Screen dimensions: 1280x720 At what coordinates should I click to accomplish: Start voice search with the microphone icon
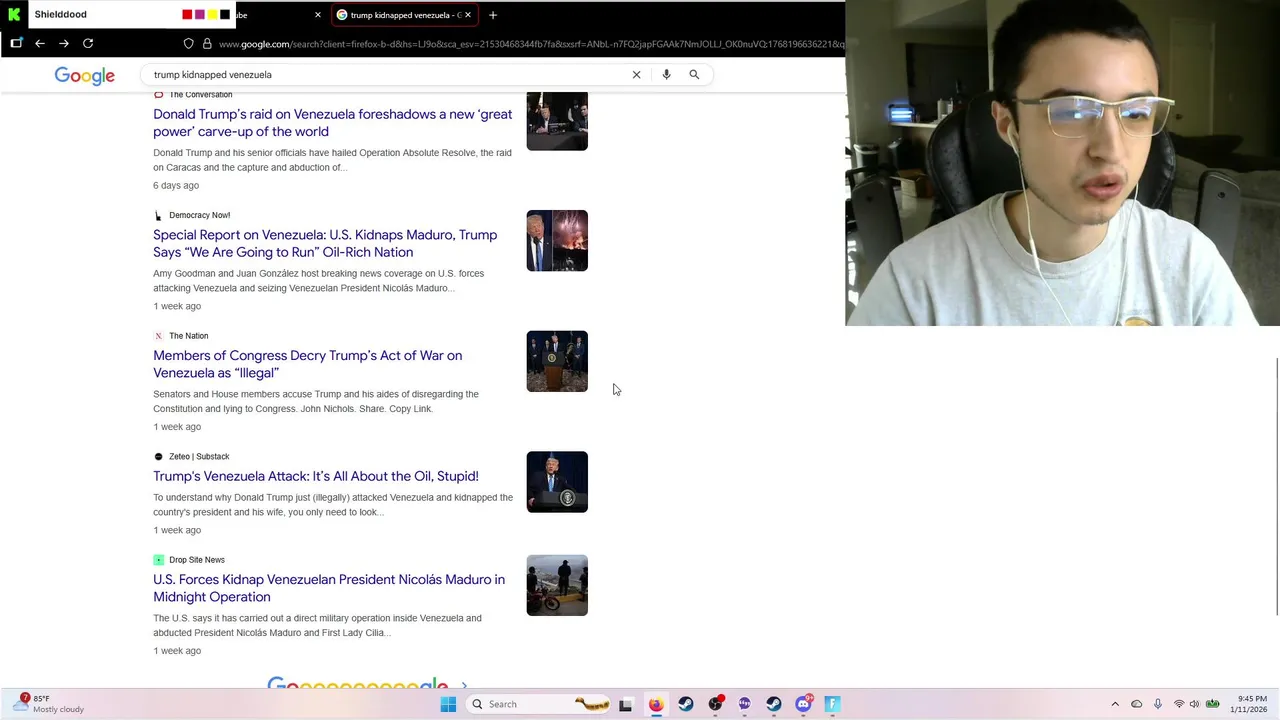[x=666, y=74]
